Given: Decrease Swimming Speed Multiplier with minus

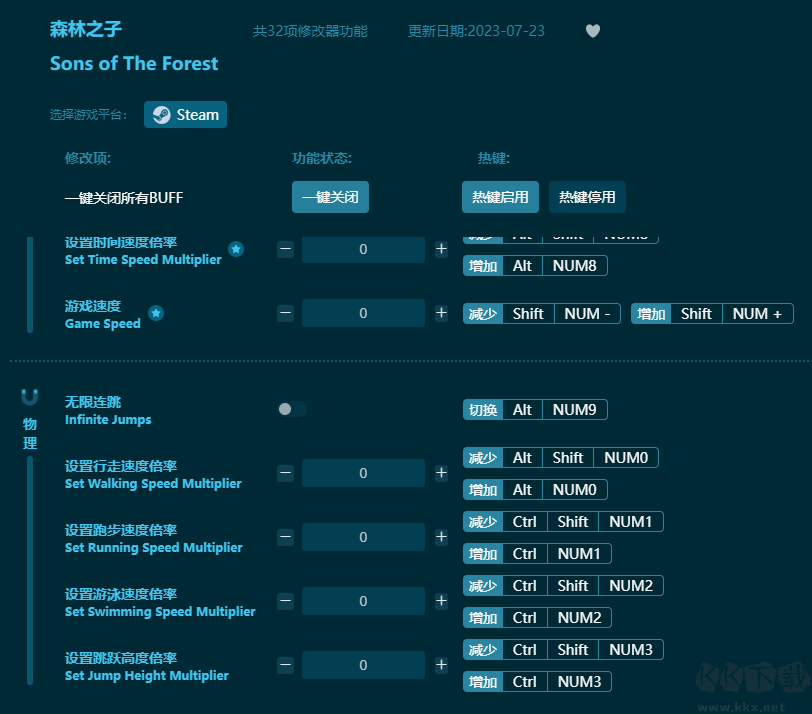Looking at the screenshot, I should (285, 601).
